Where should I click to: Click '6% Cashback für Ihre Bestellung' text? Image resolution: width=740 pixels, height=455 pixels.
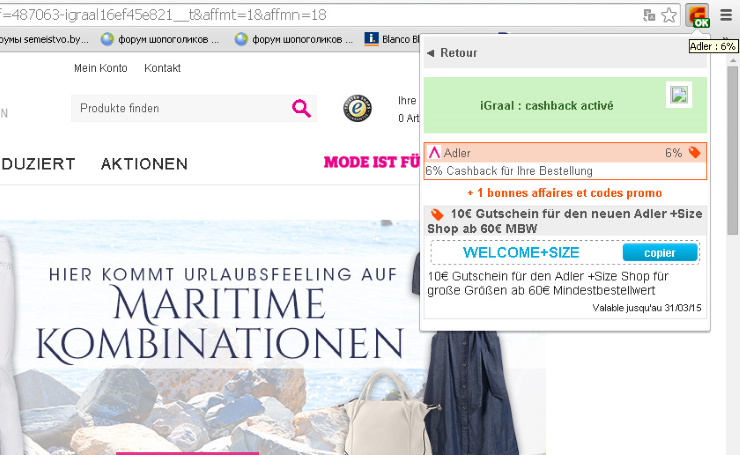pyautogui.click(x=509, y=171)
